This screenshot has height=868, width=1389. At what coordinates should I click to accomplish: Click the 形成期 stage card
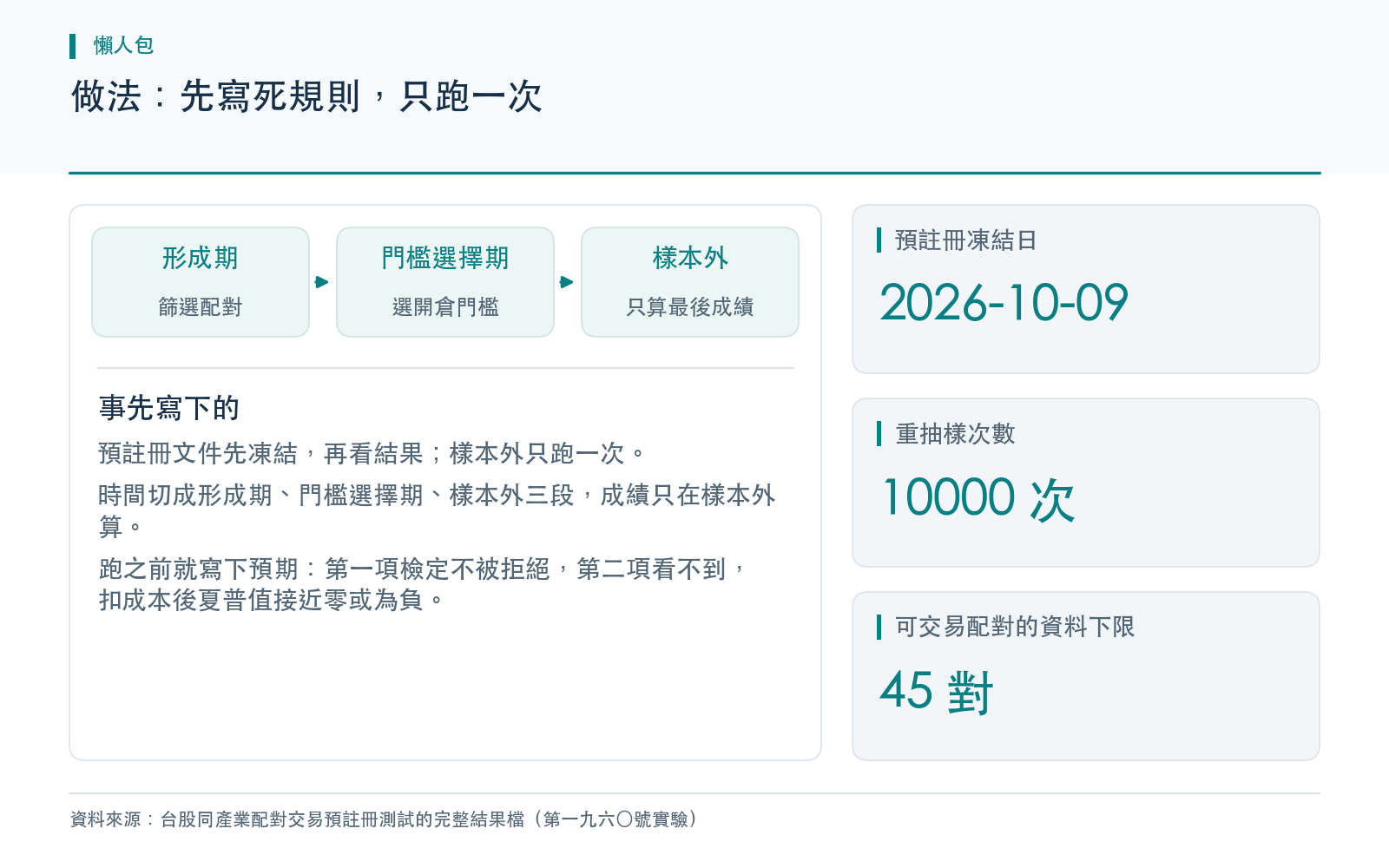pos(201,282)
